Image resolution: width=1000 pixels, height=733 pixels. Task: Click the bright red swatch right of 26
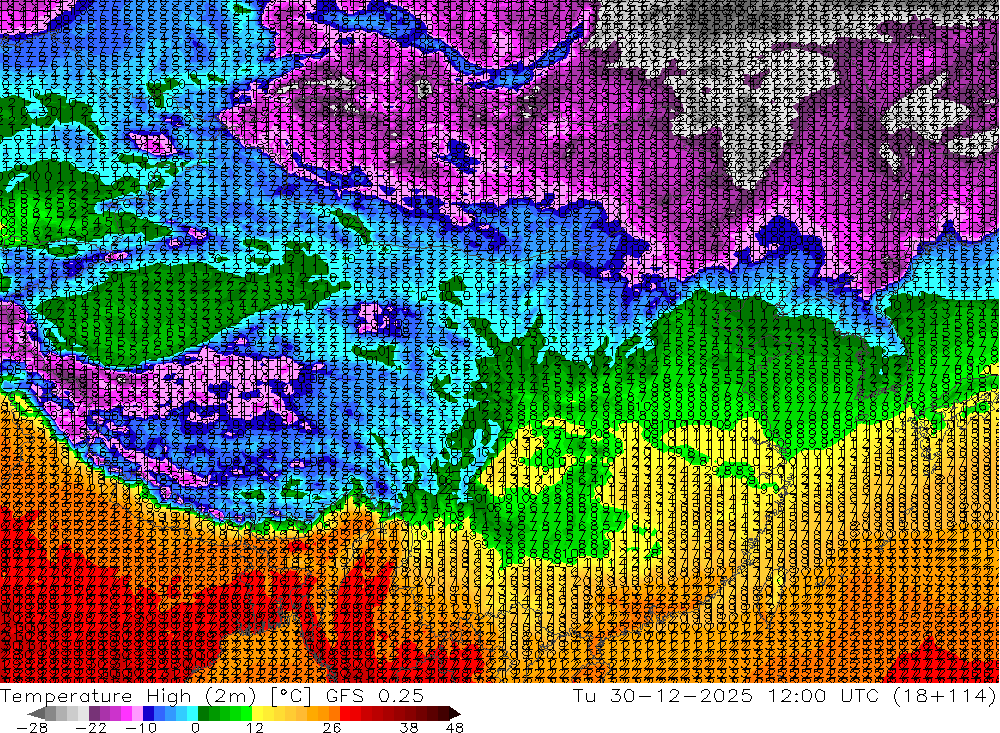[x=345, y=713]
